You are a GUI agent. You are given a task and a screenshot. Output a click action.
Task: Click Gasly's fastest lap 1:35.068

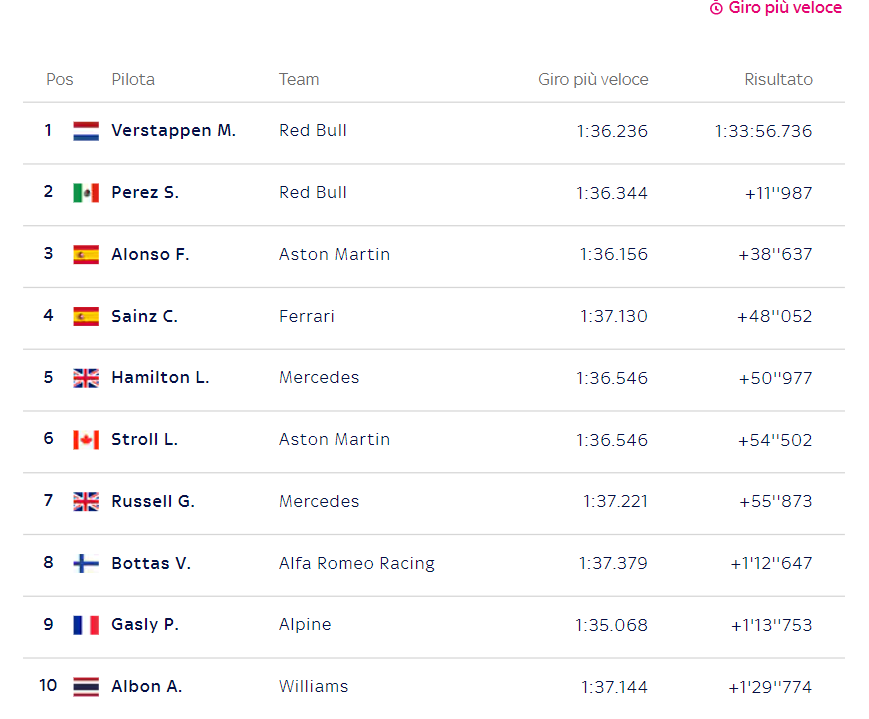(611, 626)
